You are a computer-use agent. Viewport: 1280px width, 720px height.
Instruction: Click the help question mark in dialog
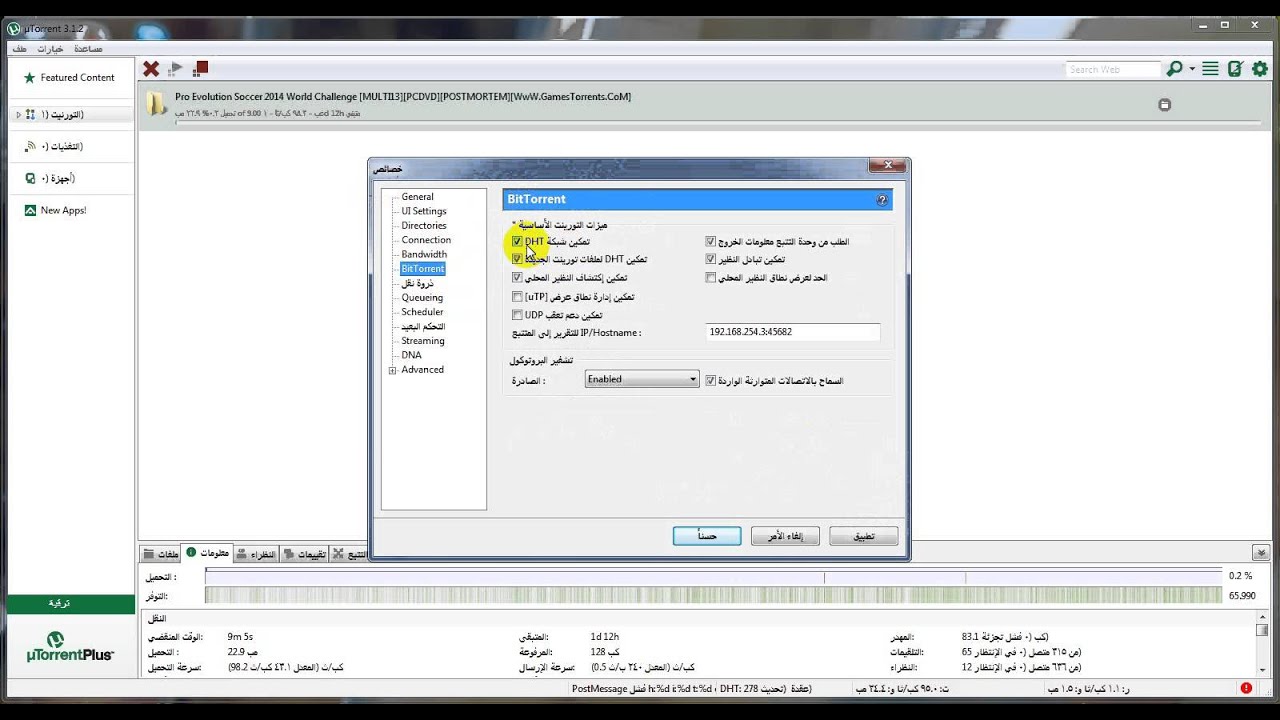[881, 200]
